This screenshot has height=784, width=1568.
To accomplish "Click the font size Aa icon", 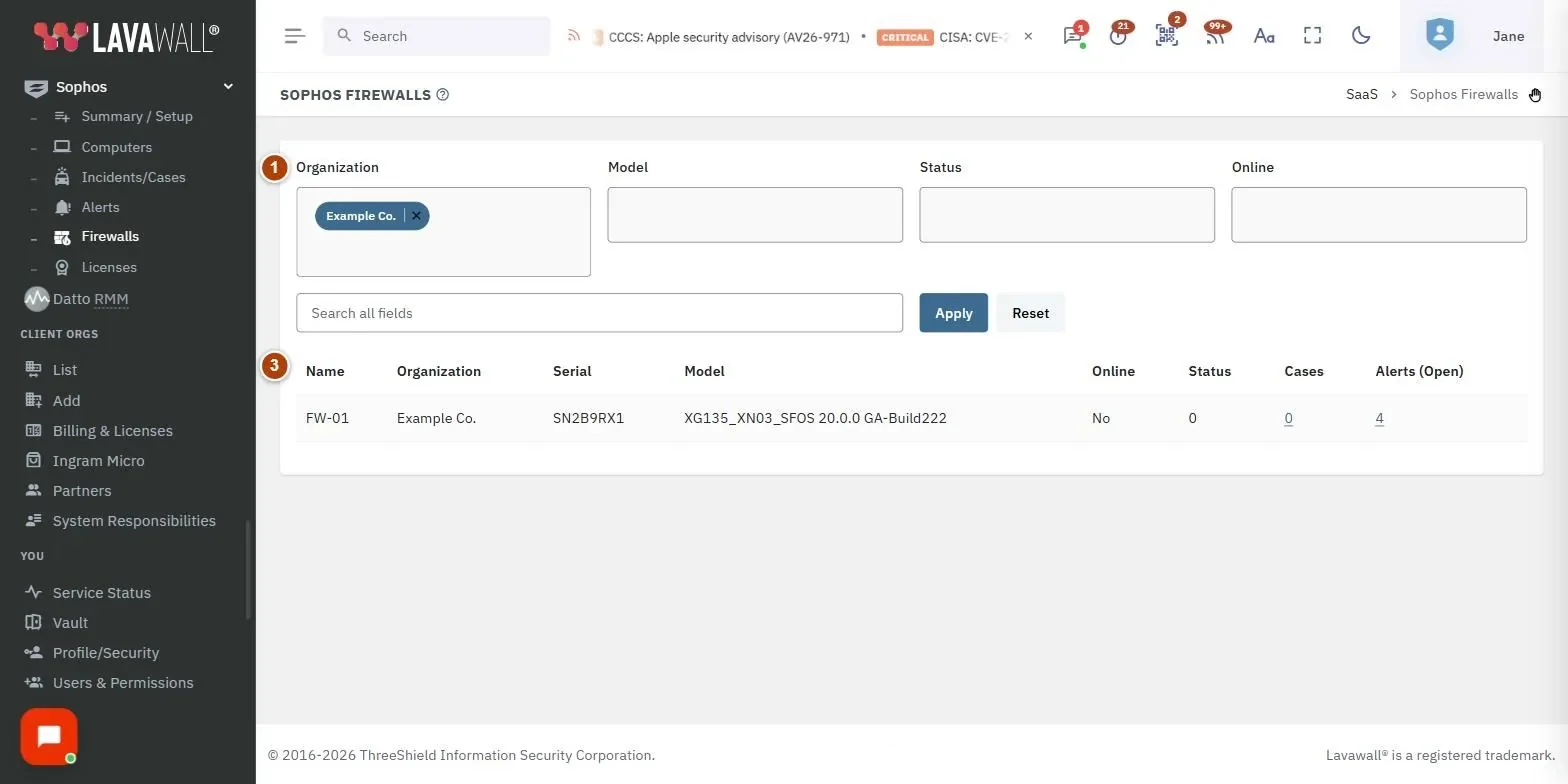I will pyautogui.click(x=1264, y=36).
